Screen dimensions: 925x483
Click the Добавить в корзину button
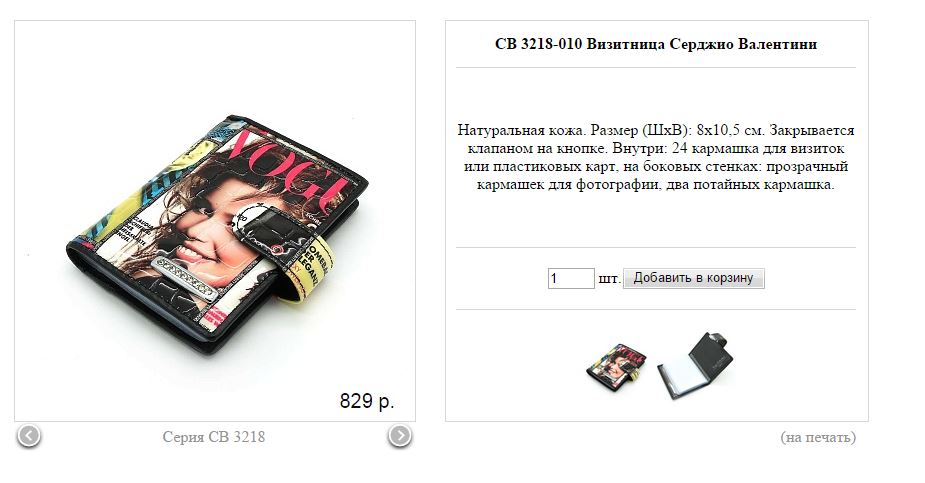tap(694, 278)
